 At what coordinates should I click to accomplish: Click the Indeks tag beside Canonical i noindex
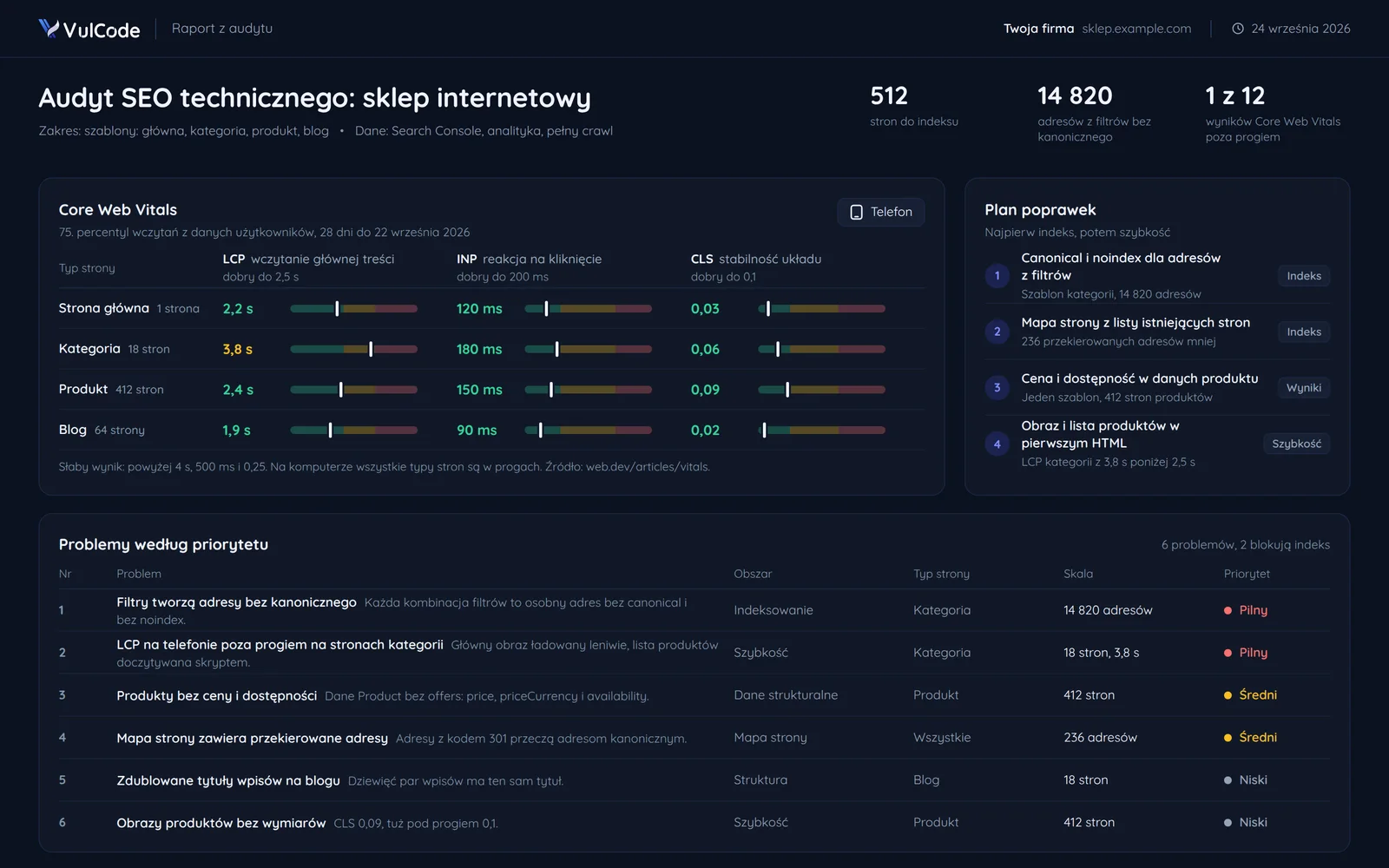(1304, 276)
